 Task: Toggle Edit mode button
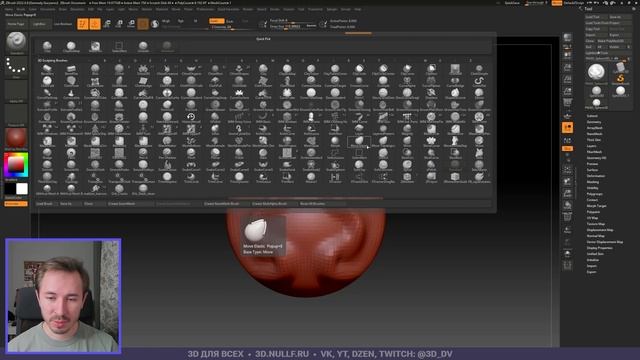[x=83, y=24]
